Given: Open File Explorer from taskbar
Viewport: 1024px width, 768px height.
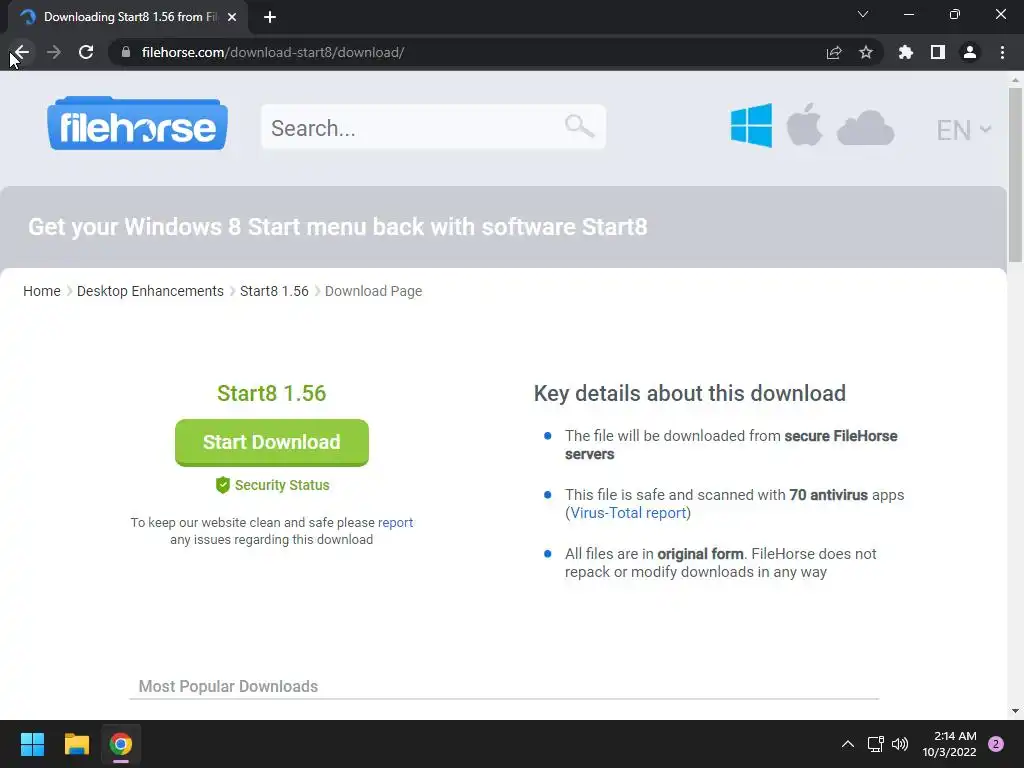Looking at the screenshot, I should [76, 744].
